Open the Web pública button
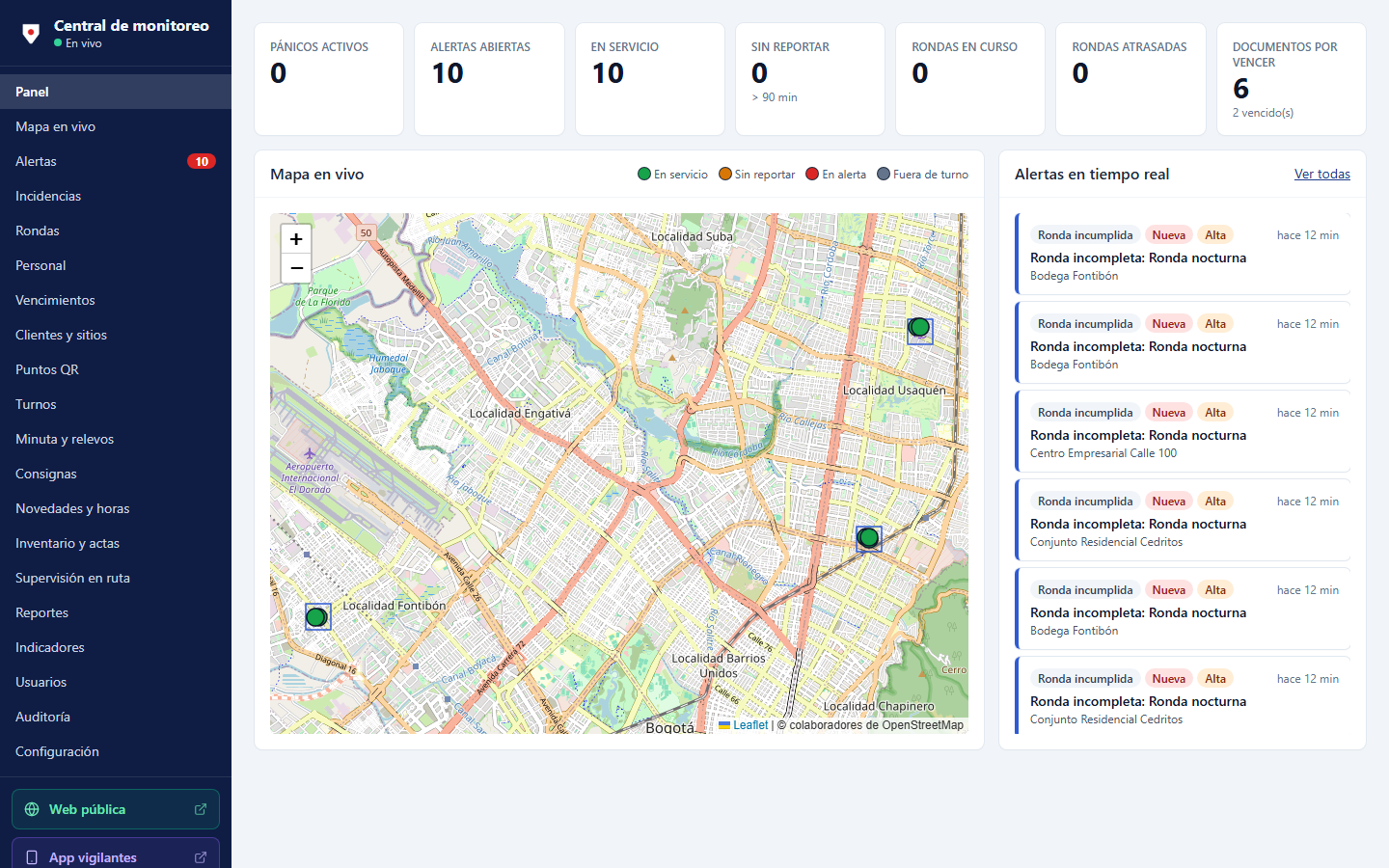The image size is (1389, 868). click(x=116, y=809)
